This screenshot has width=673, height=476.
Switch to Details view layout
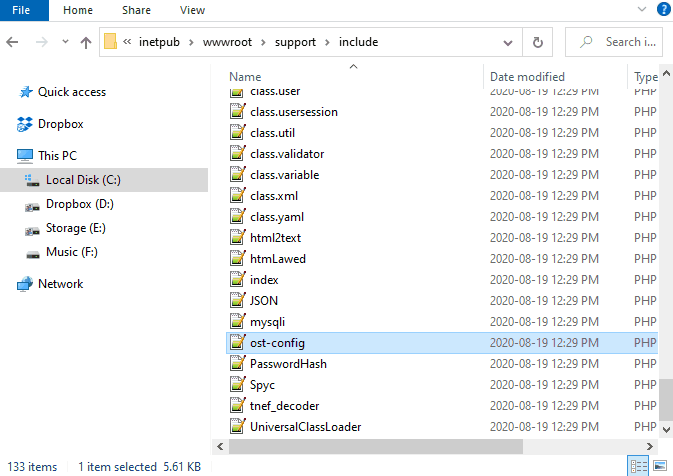638,466
